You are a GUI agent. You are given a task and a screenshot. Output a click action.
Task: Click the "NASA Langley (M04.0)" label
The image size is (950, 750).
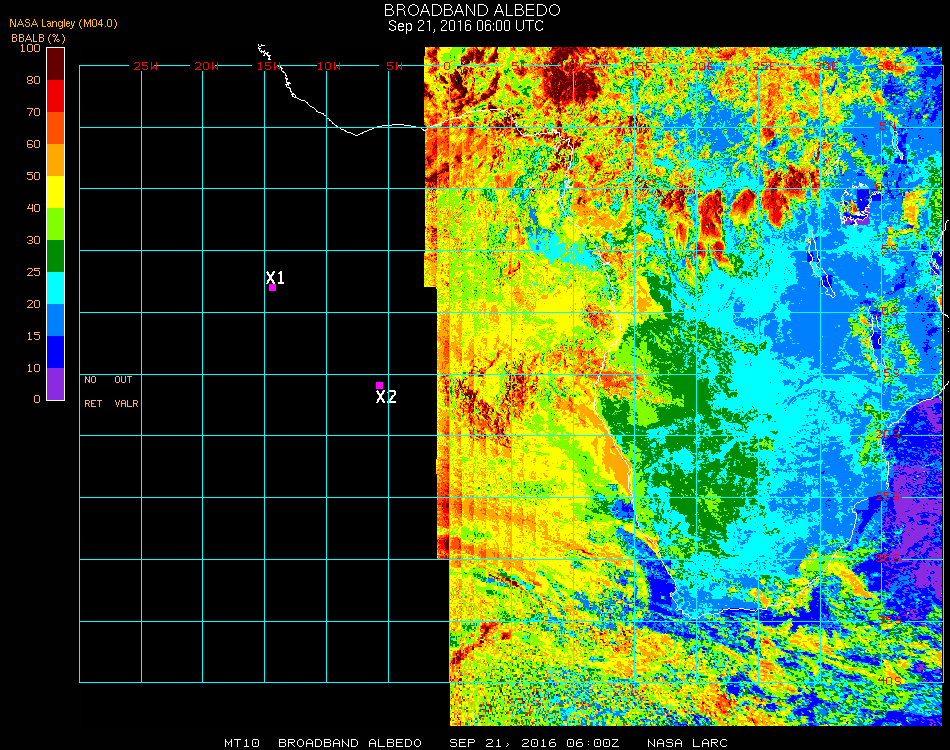point(63,23)
